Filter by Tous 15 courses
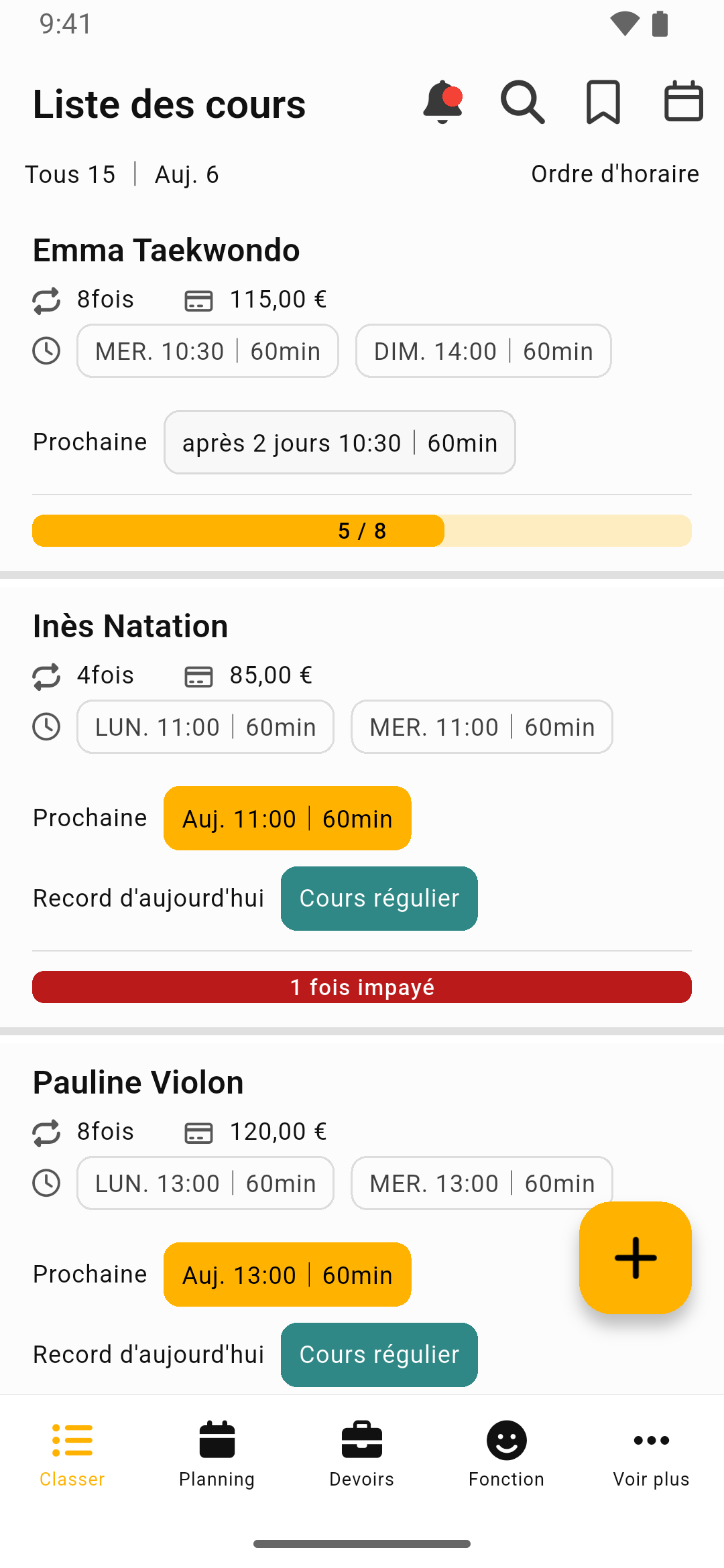This screenshot has width=724, height=1568. 70,175
